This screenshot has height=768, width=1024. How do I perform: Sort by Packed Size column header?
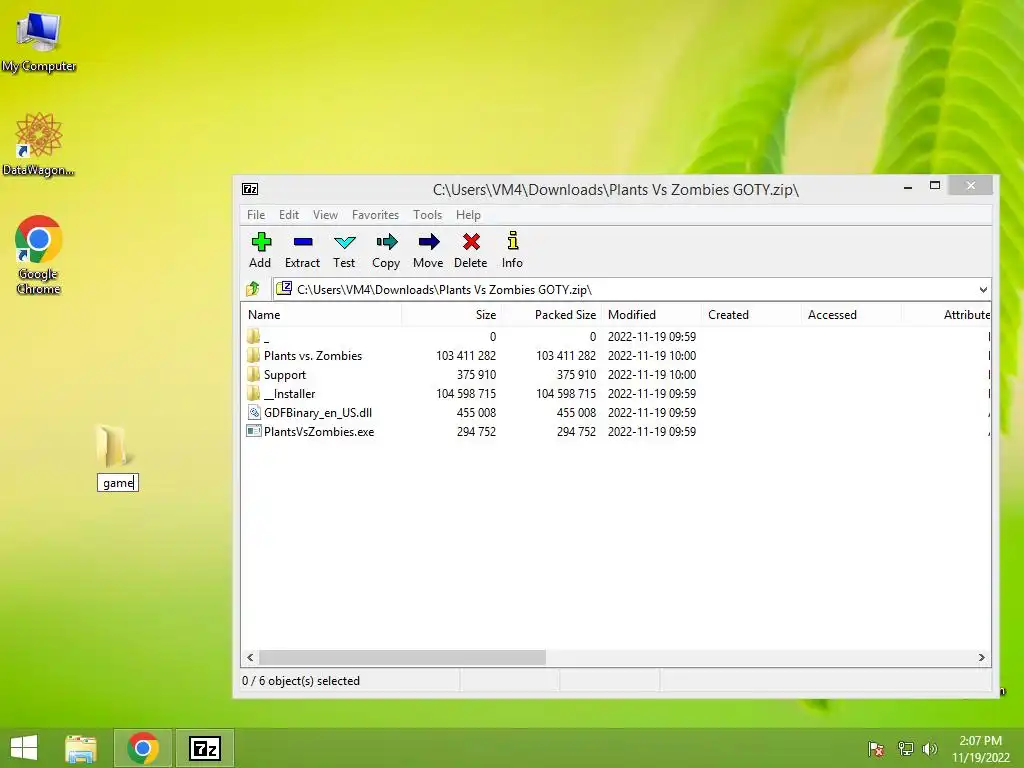pos(551,315)
